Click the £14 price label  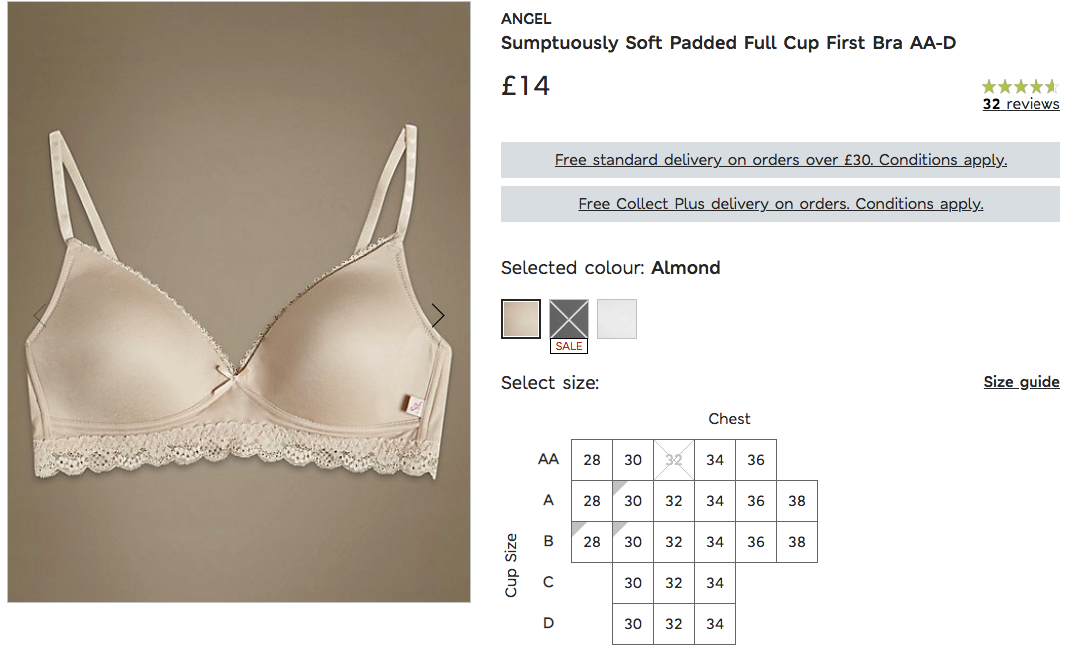coord(525,86)
